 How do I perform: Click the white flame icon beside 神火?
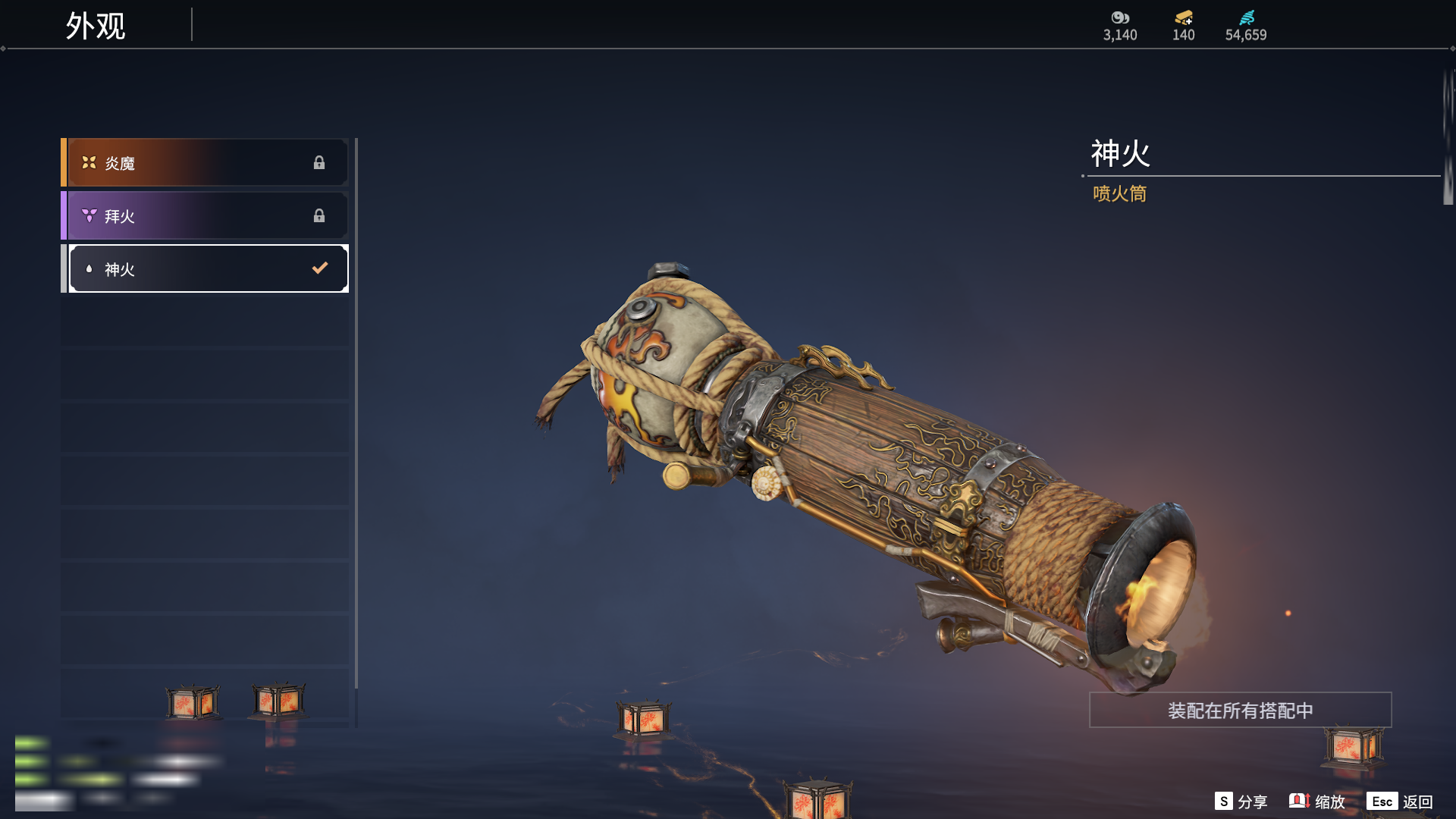(89, 268)
